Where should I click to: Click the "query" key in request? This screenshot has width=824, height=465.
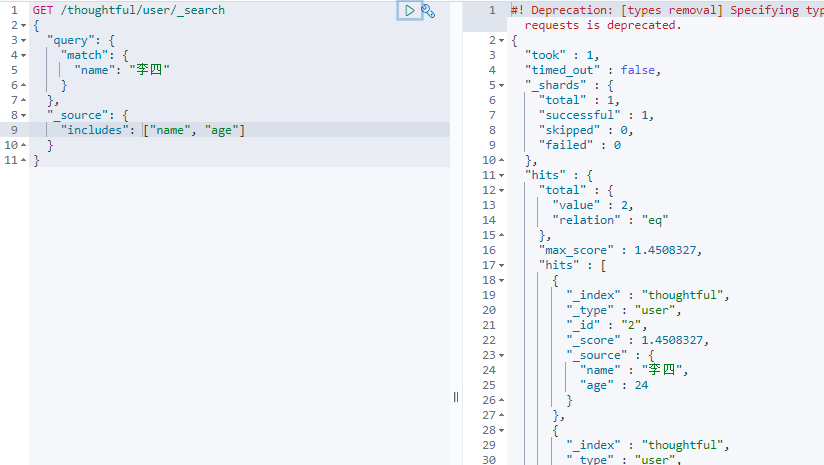70,40
